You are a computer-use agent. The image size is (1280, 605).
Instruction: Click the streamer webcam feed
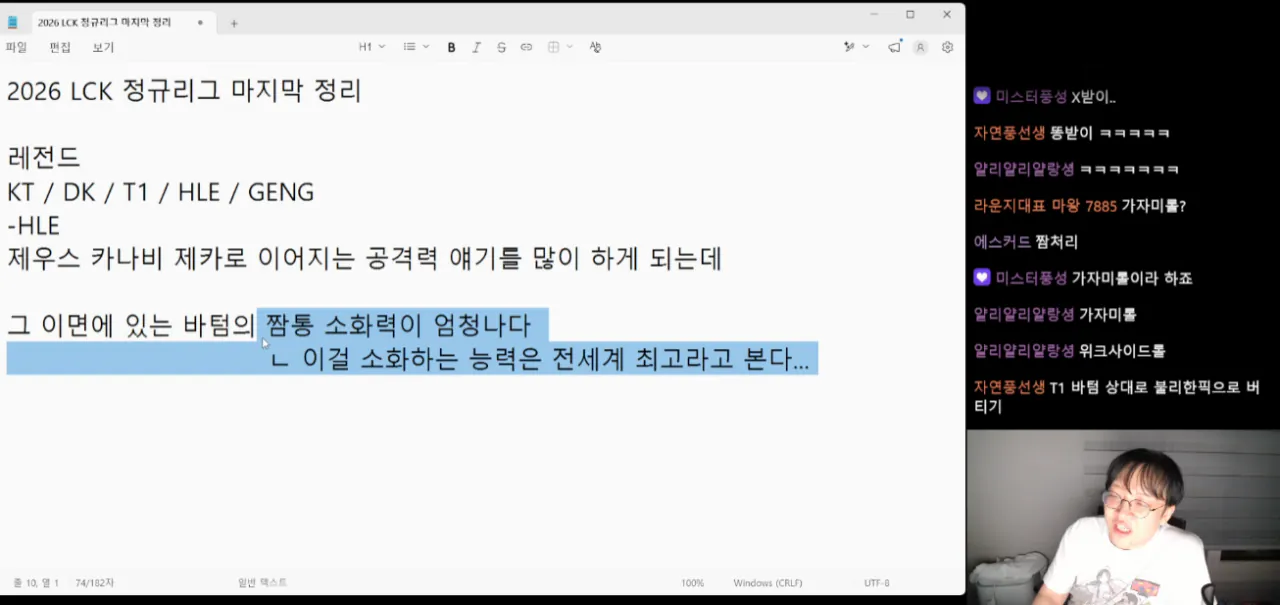point(1123,517)
